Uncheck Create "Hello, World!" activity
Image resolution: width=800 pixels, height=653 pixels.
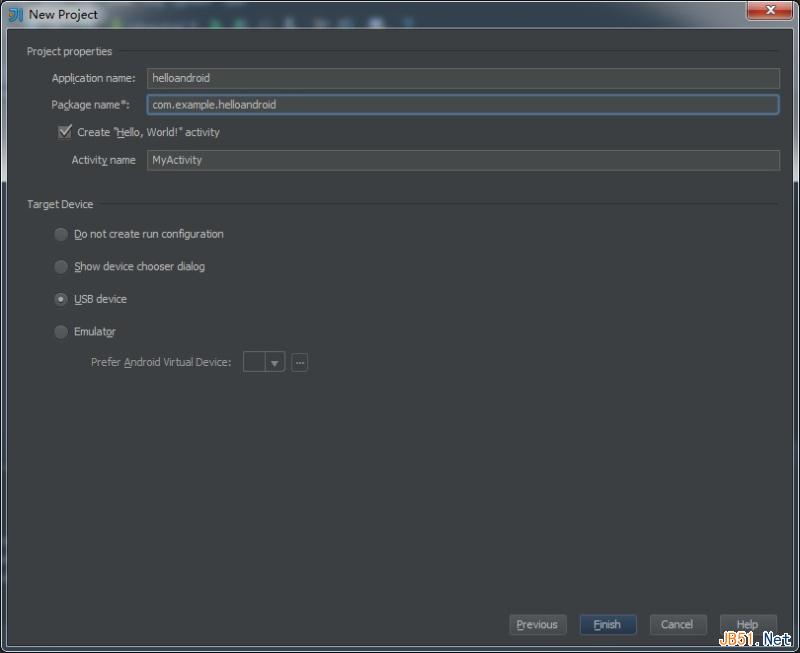click(x=65, y=131)
